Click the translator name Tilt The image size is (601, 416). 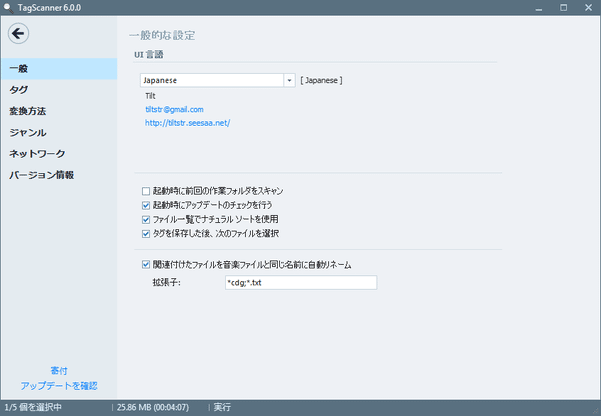pos(150,96)
